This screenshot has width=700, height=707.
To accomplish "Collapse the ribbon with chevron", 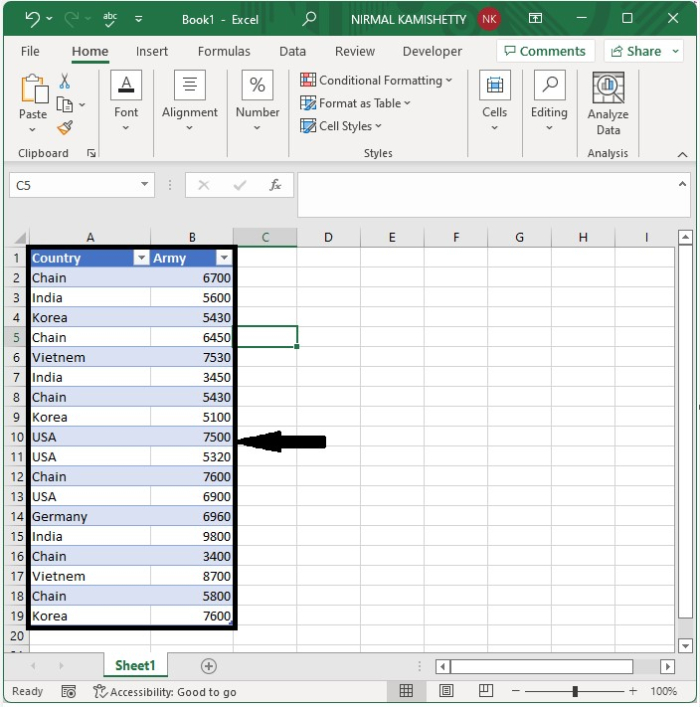I will point(682,155).
